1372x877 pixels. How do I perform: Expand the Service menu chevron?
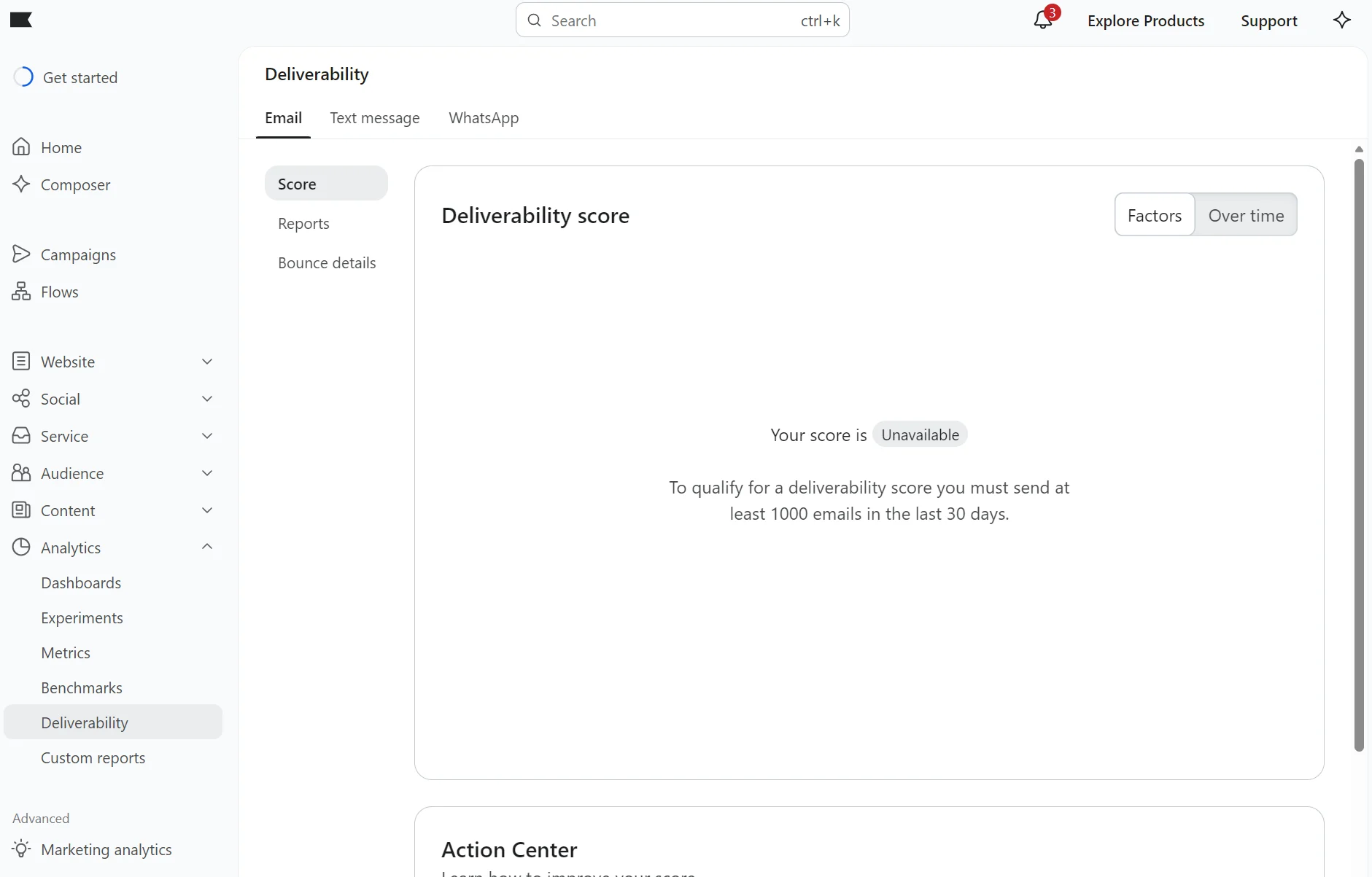[207, 436]
